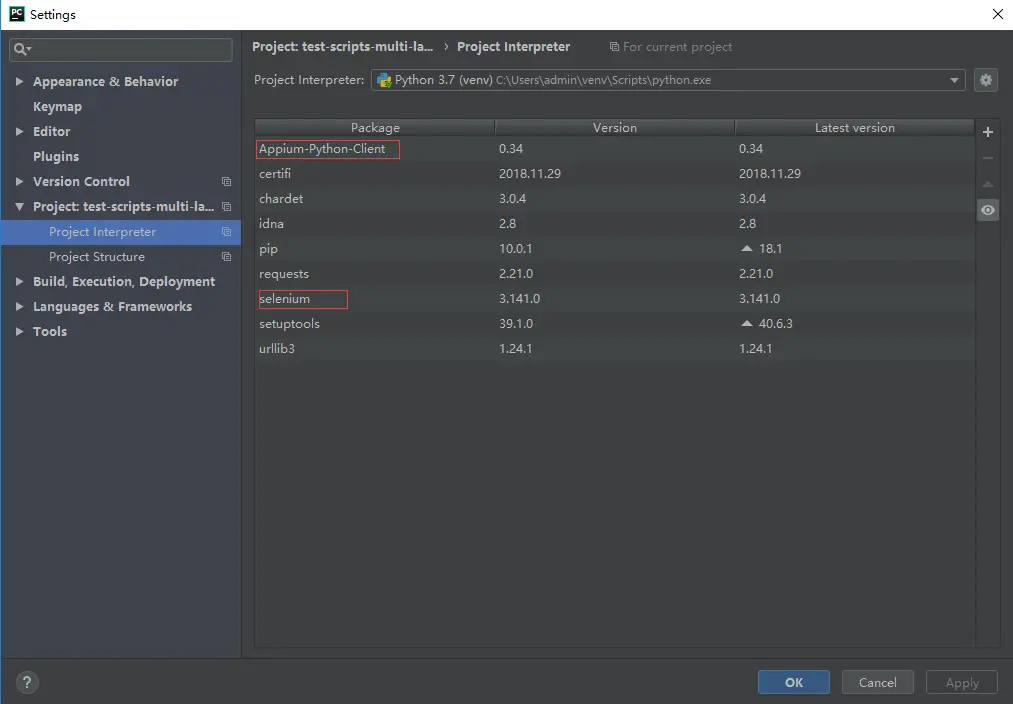
Task: Collapse the Project: test-scripts-multi-la section
Action: tap(19, 207)
